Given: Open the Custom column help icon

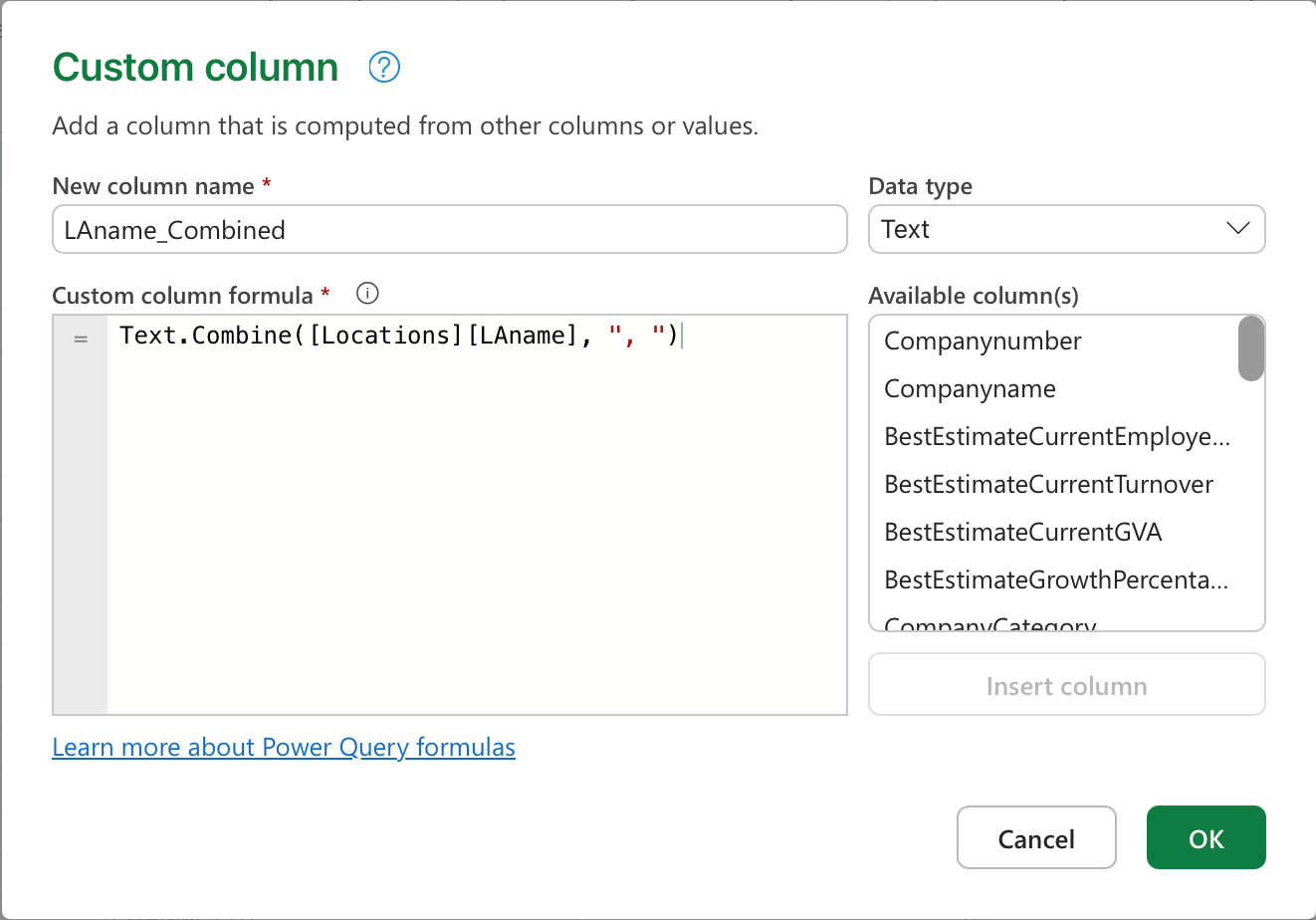Looking at the screenshot, I should (x=384, y=67).
